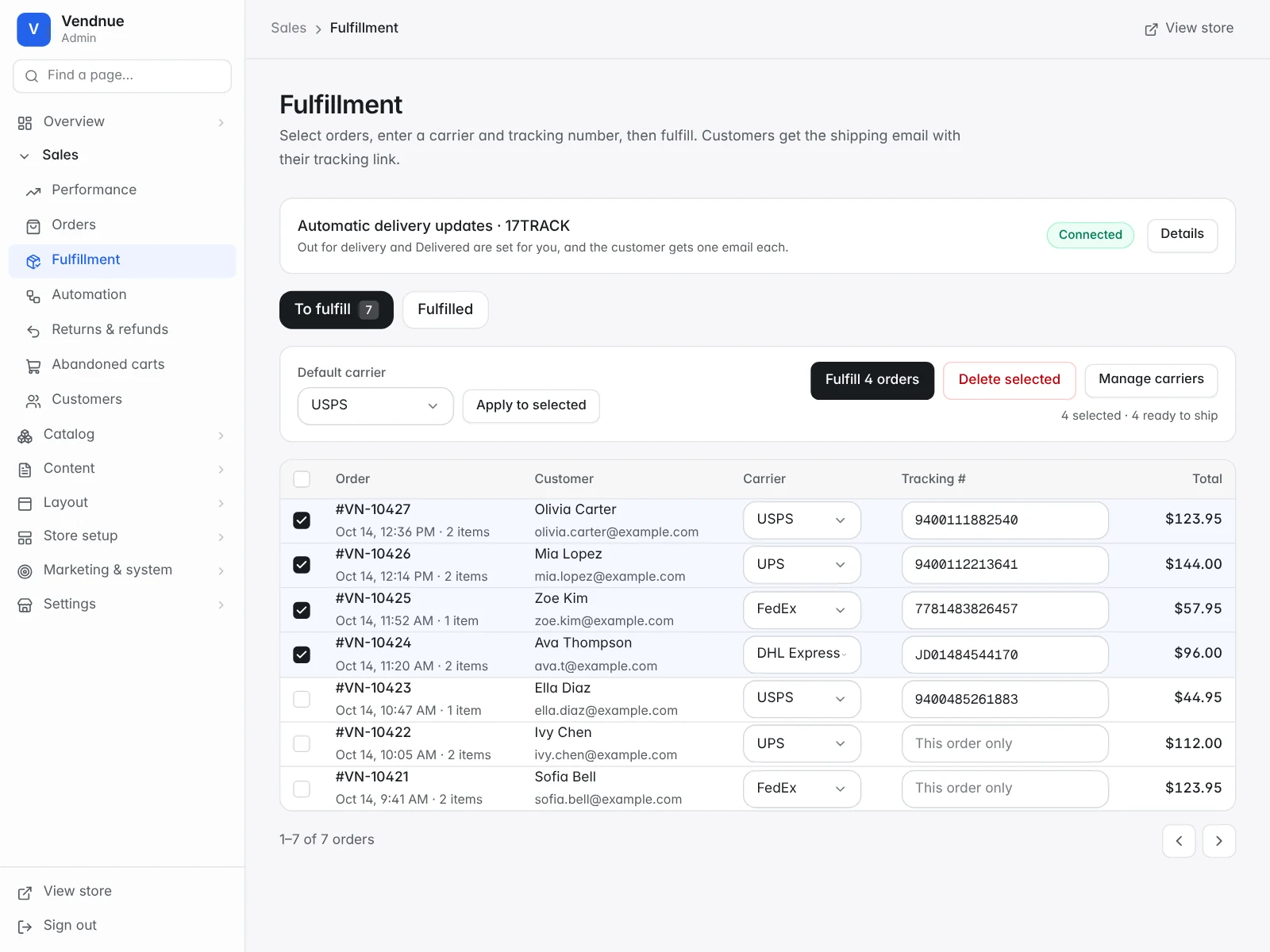Click the Sign out icon
This screenshot has height=952, width=1270.
[25, 927]
